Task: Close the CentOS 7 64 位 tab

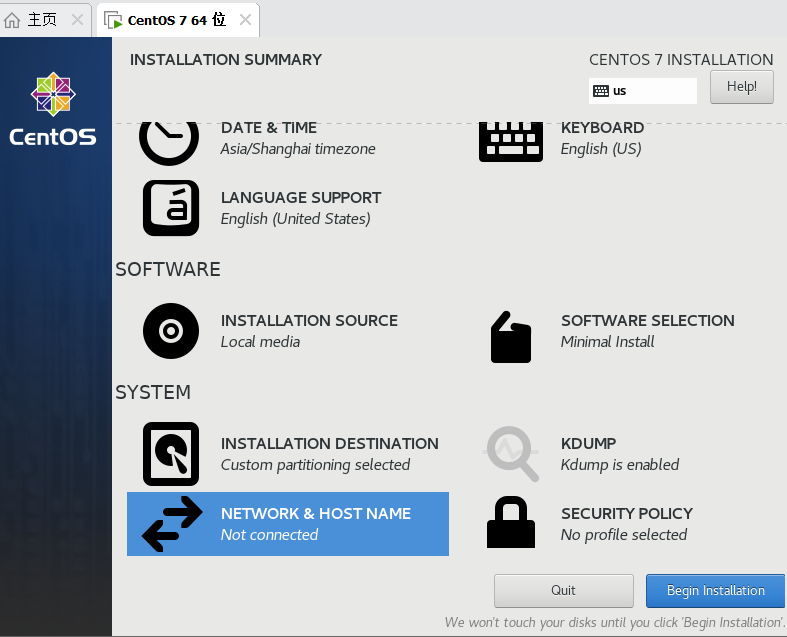Action: pos(245,20)
